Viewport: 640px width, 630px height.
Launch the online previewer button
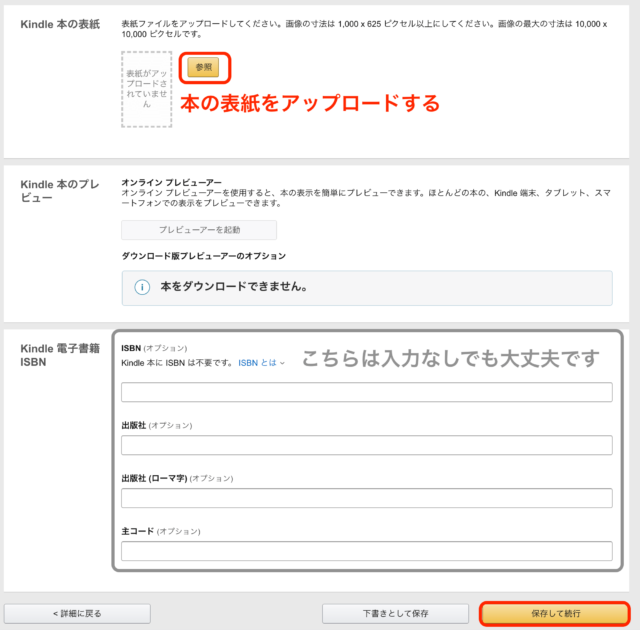[199, 230]
